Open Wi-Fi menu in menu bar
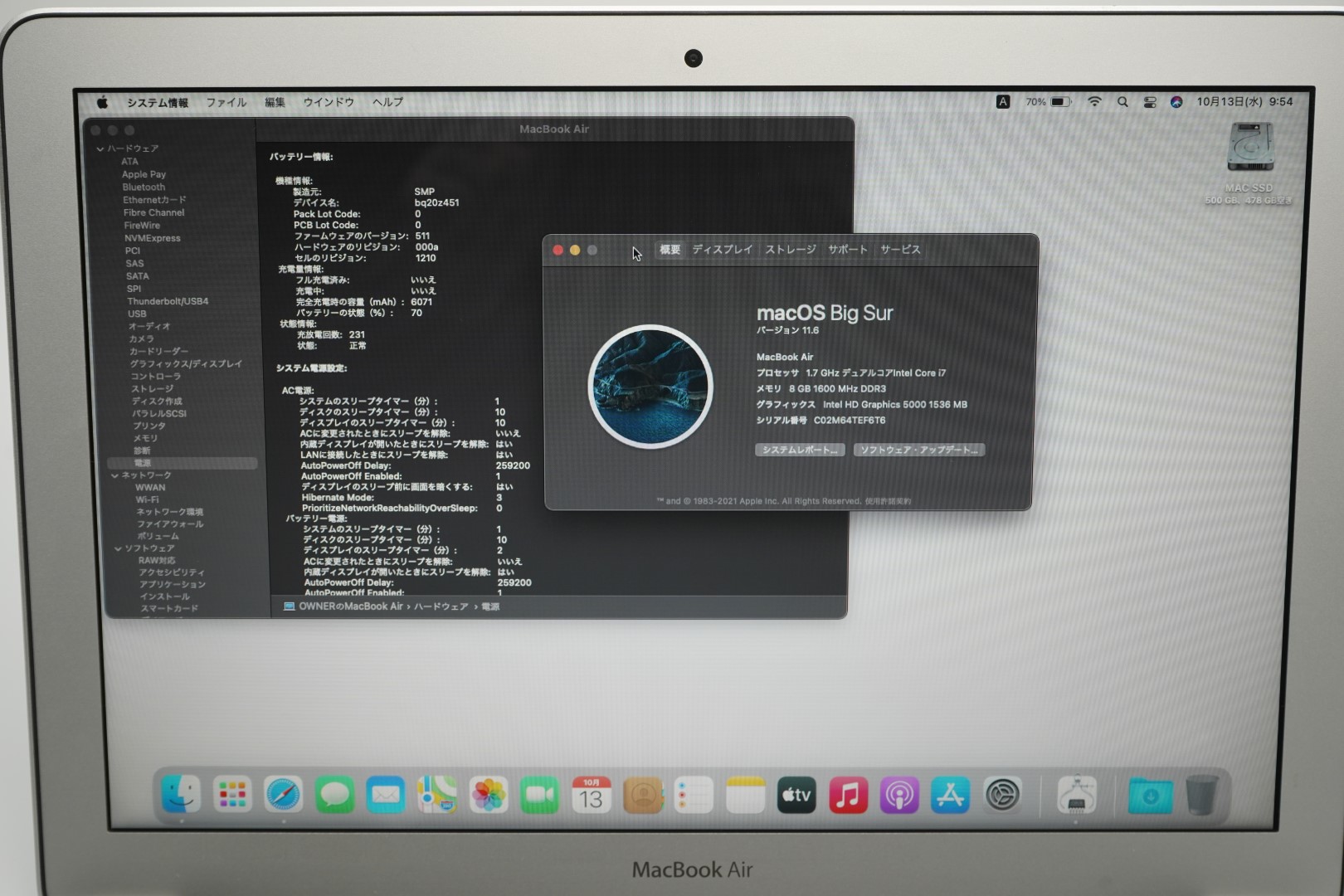Screen dimensions: 1344x896 (x=1095, y=101)
